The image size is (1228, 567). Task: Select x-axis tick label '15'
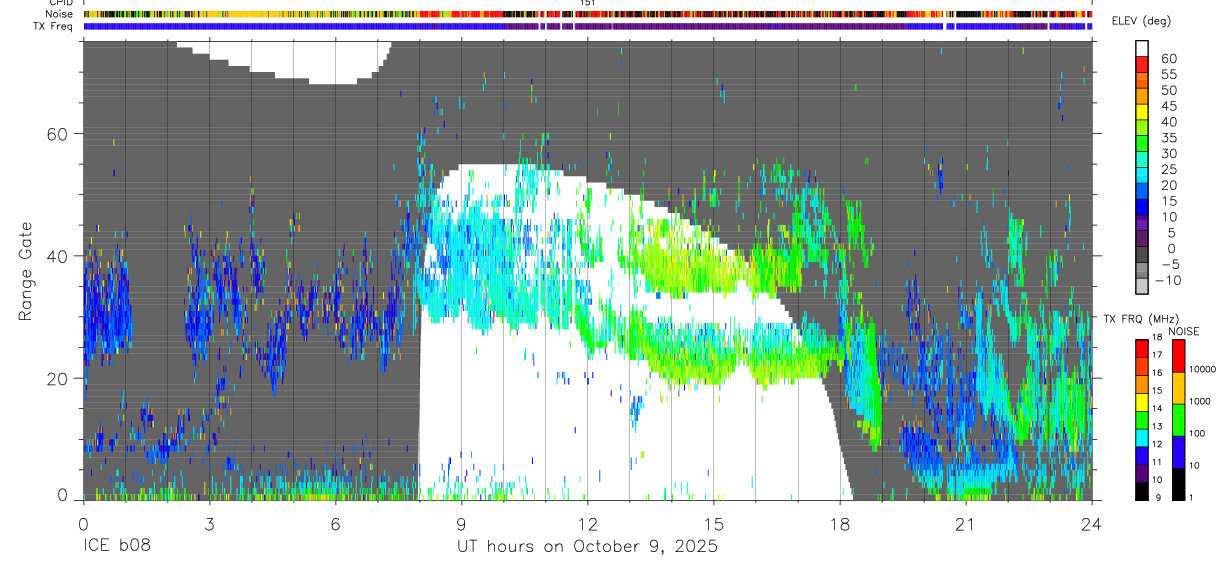pos(713,524)
